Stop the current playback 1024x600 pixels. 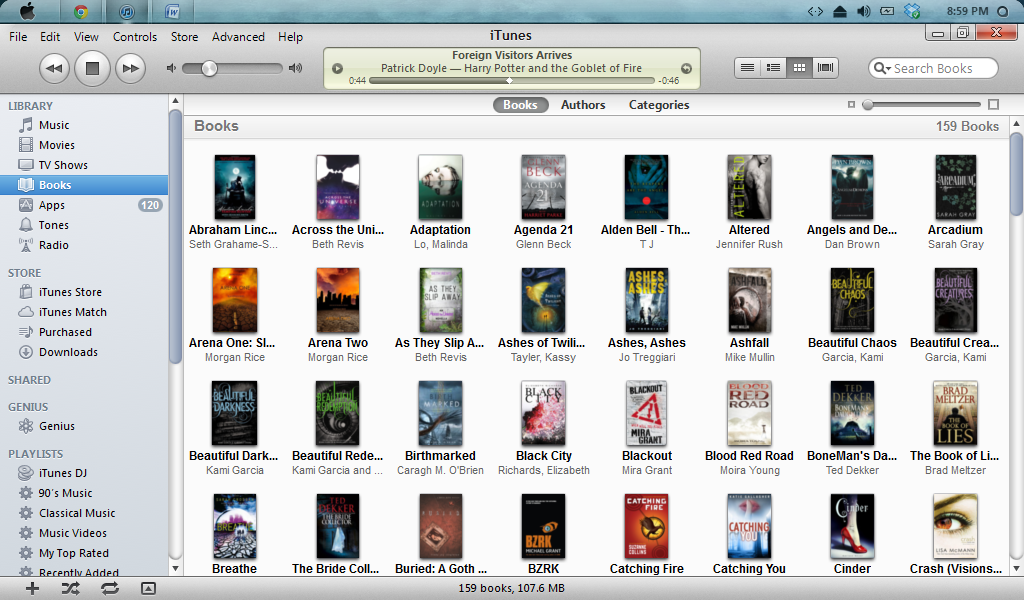(92, 68)
